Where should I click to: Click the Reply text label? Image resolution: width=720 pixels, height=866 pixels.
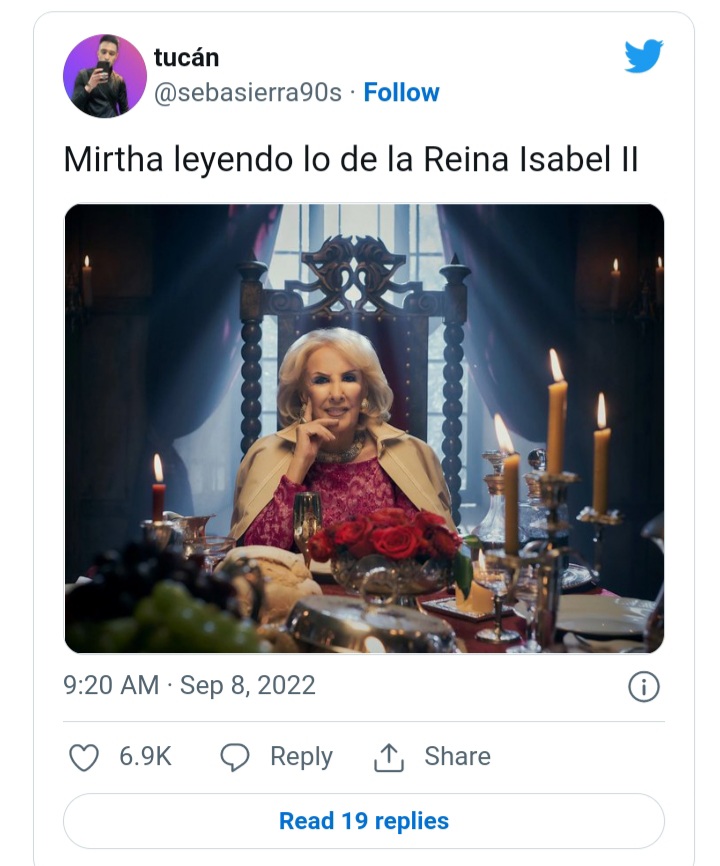[x=301, y=757]
